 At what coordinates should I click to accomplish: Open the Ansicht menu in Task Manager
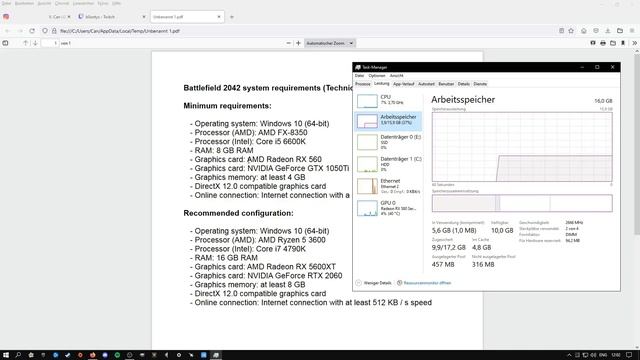(396, 76)
